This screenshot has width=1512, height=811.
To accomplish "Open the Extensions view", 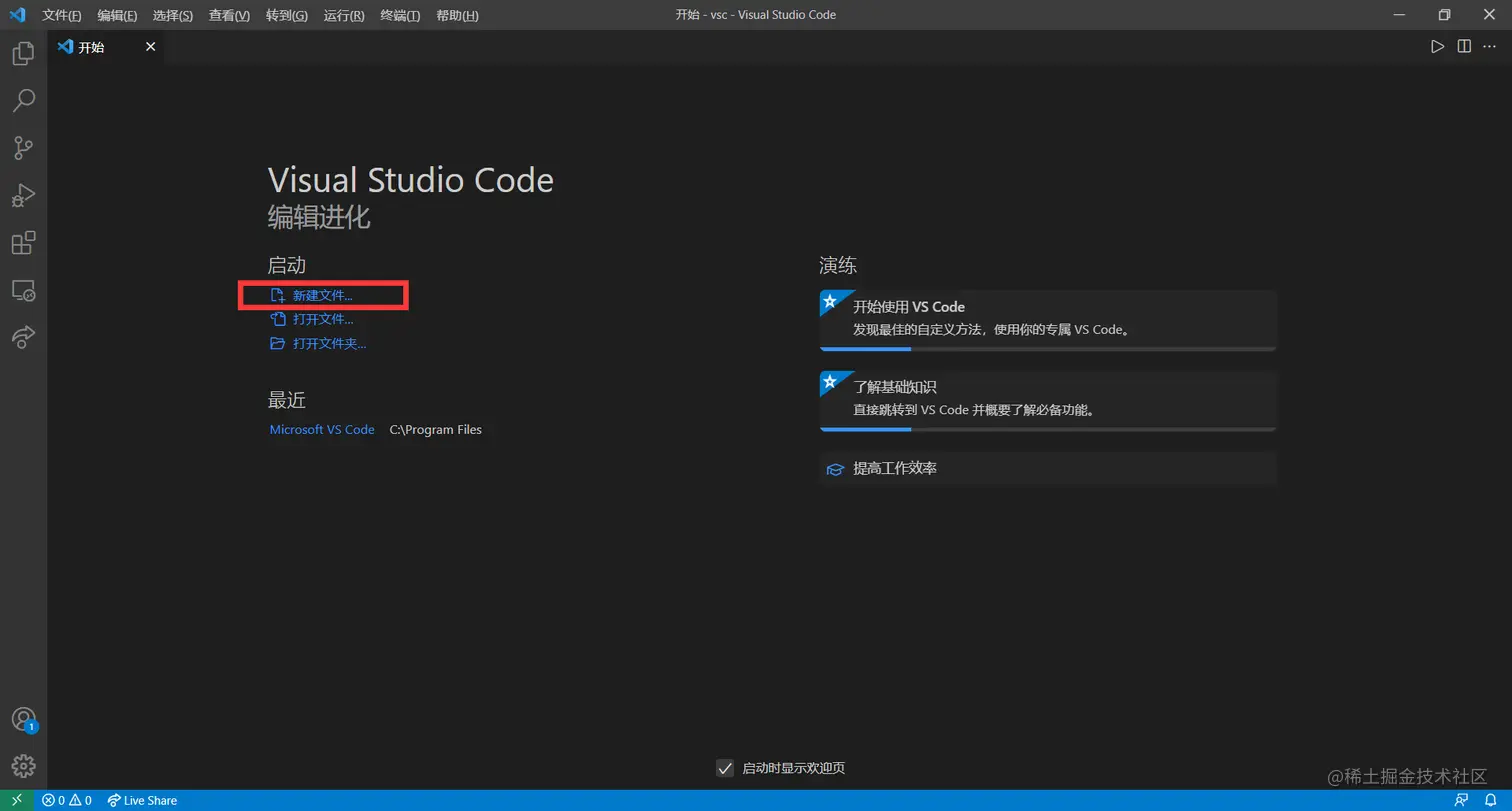I will point(23,243).
